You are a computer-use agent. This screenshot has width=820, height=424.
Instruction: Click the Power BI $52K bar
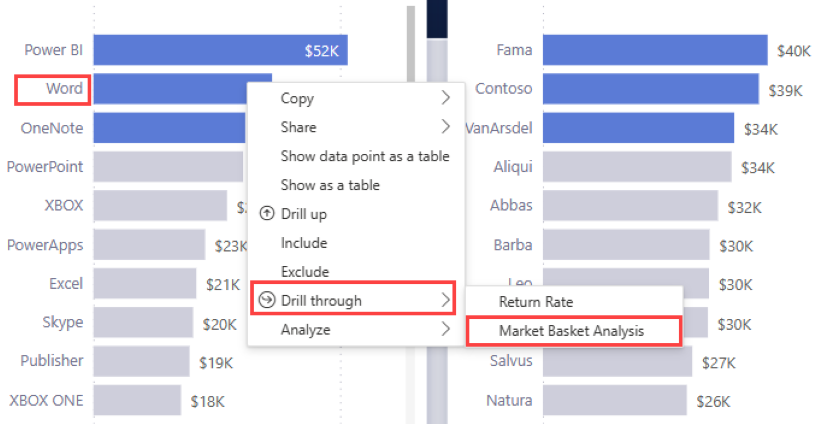tap(220, 50)
